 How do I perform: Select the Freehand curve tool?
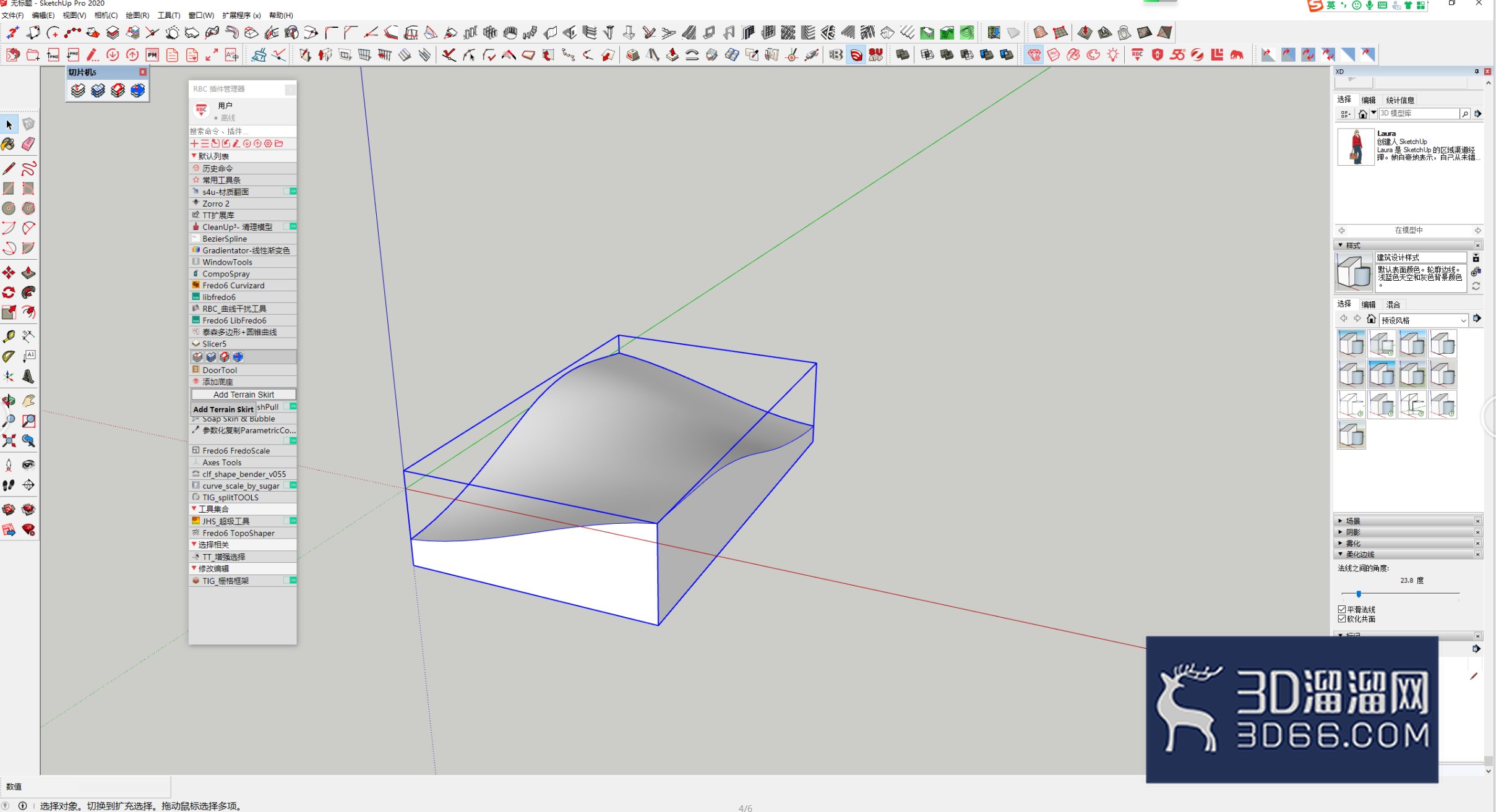28,168
